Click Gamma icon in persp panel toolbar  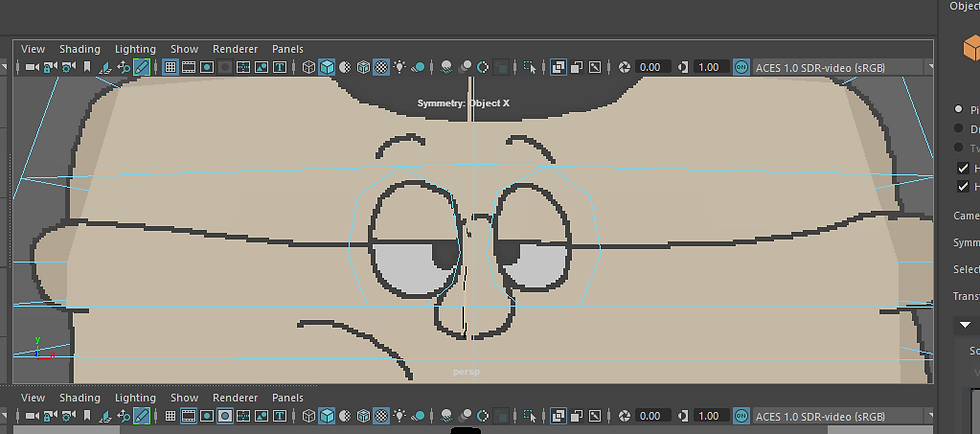click(684, 67)
